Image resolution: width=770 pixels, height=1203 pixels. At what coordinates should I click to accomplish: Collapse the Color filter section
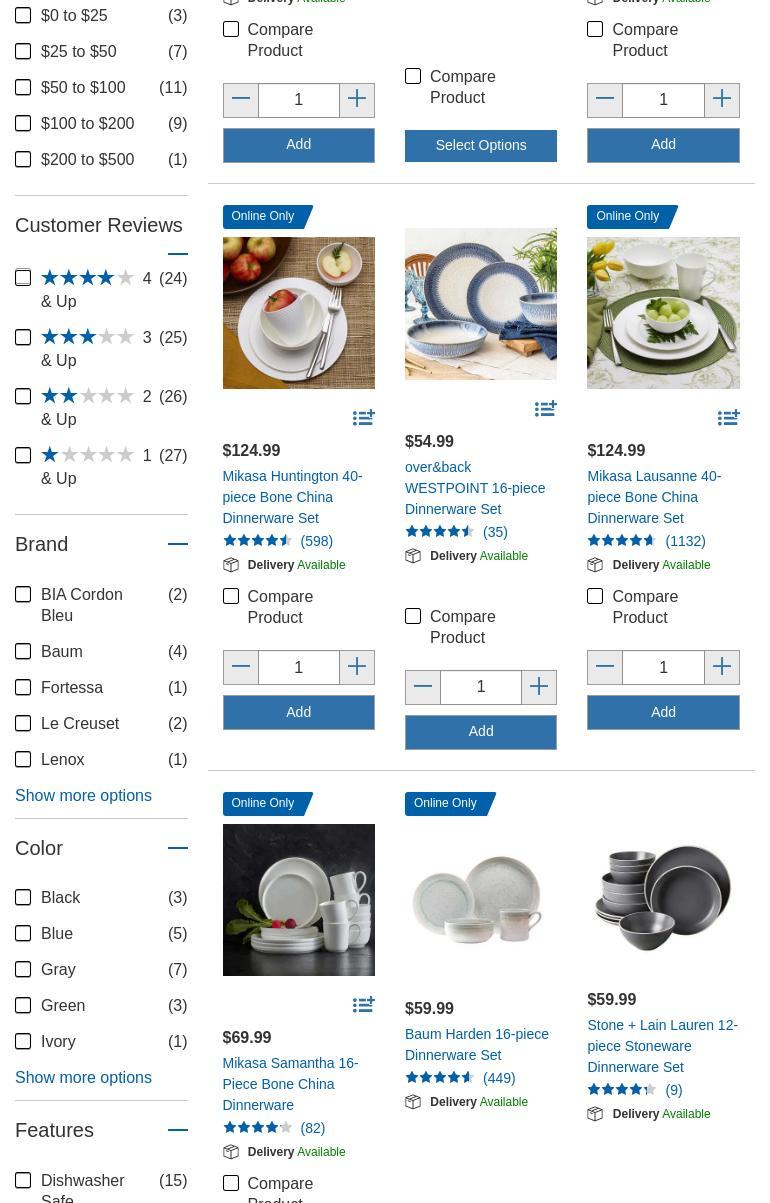[x=178, y=848]
